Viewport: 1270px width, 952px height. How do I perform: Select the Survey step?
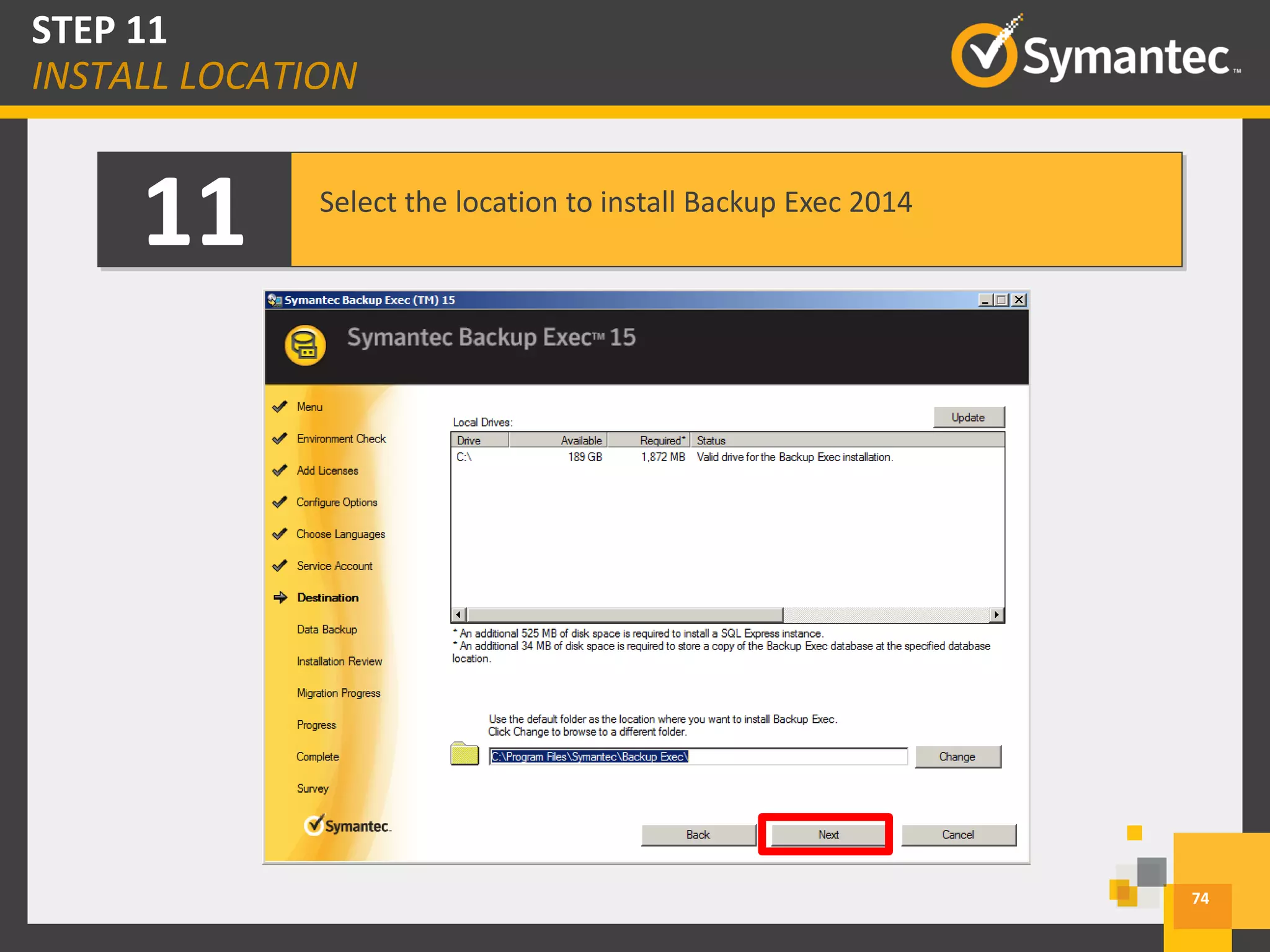tap(313, 788)
